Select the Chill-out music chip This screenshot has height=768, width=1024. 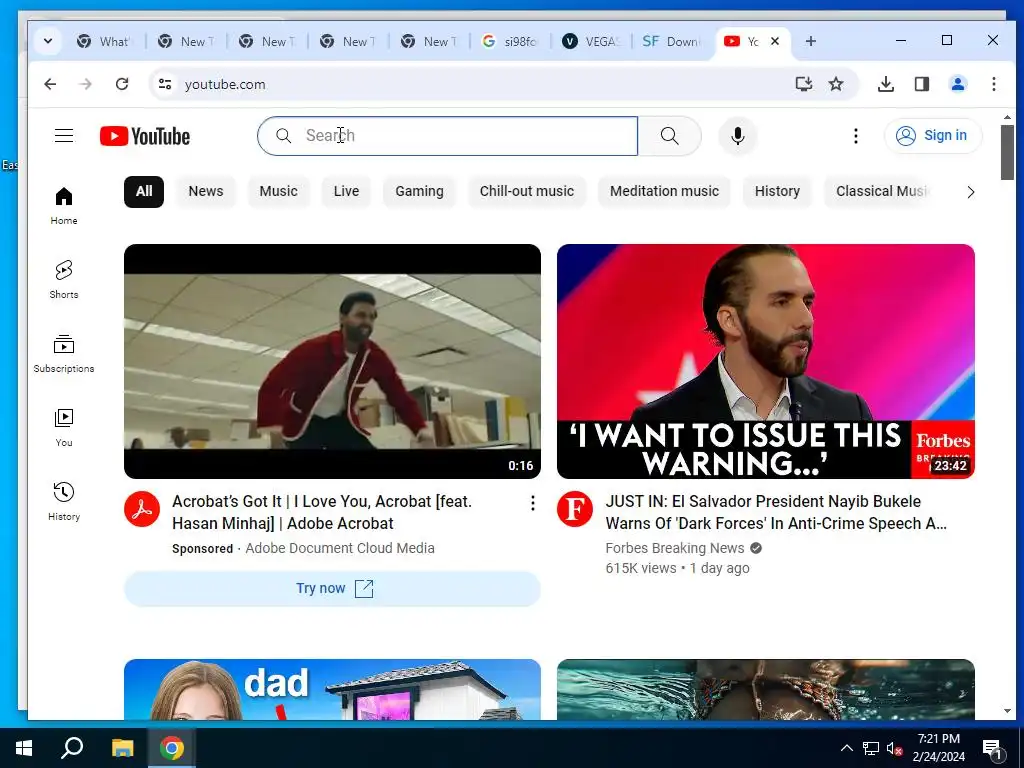click(527, 191)
